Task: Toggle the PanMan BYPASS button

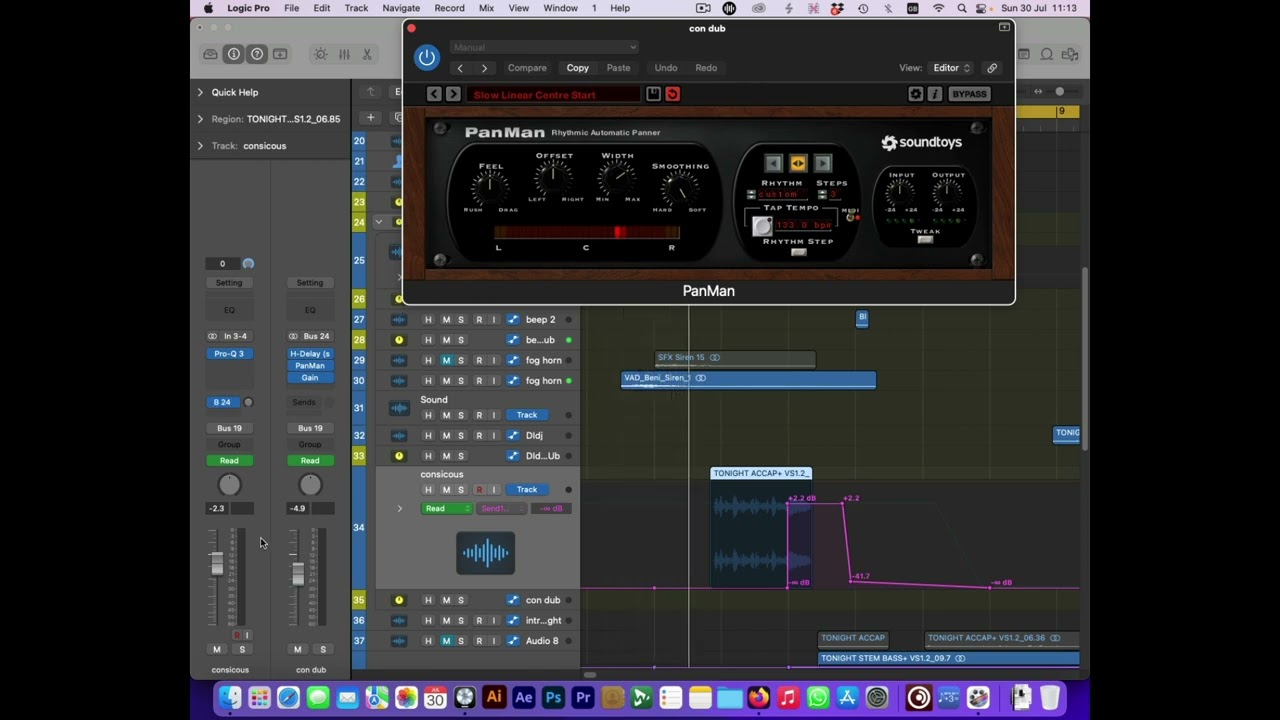Action: tap(969, 94)
